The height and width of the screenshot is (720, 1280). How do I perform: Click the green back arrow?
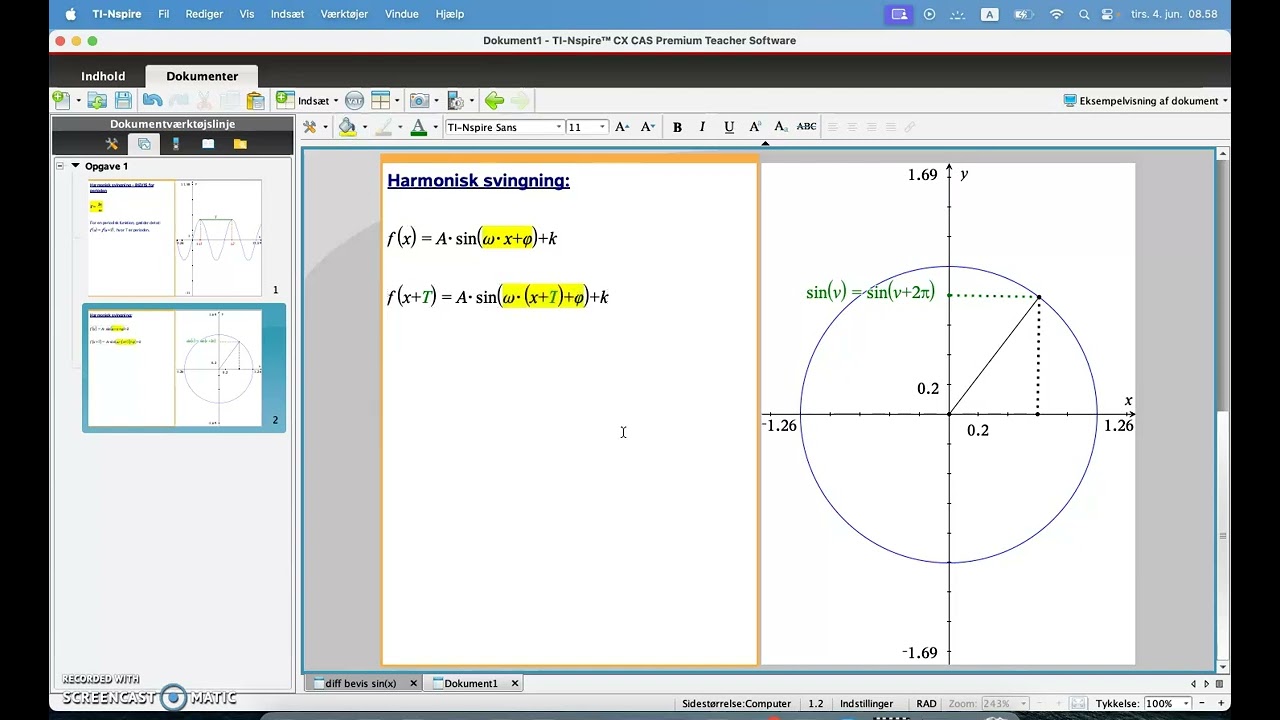pos(494,100)
